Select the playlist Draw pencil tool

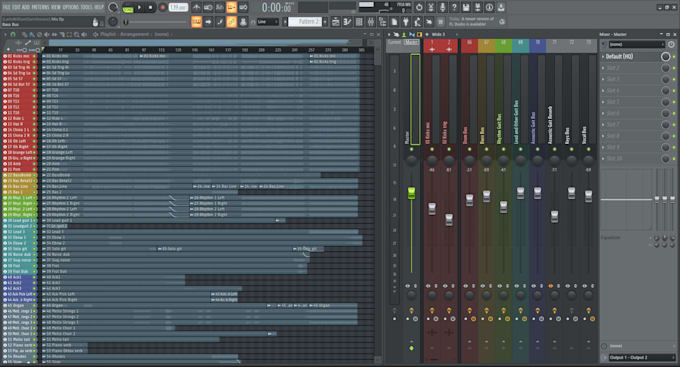coord(24,34)
